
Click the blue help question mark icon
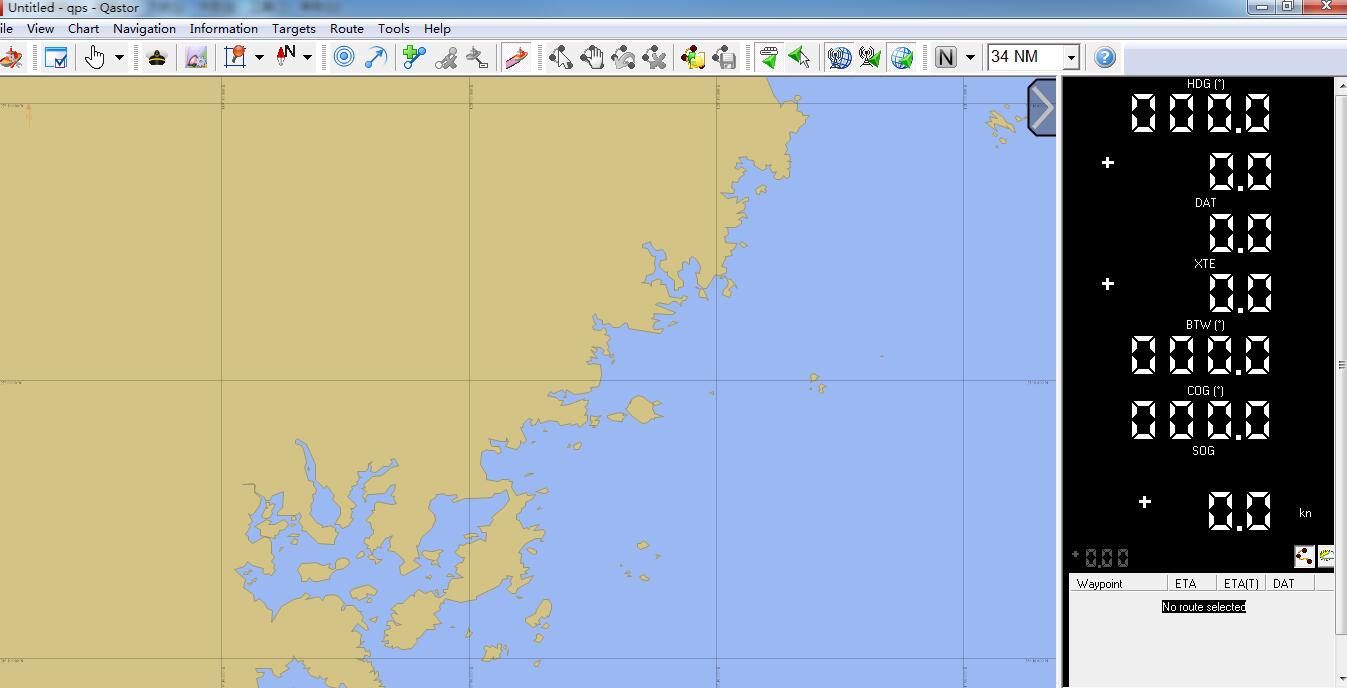[1104, 57]
